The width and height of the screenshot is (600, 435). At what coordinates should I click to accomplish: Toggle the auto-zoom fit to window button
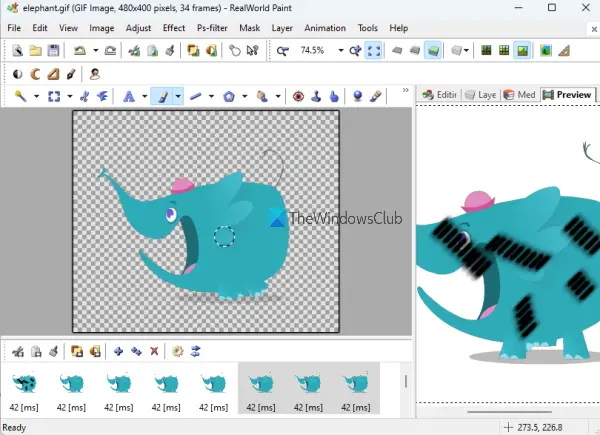pos(373,51)
